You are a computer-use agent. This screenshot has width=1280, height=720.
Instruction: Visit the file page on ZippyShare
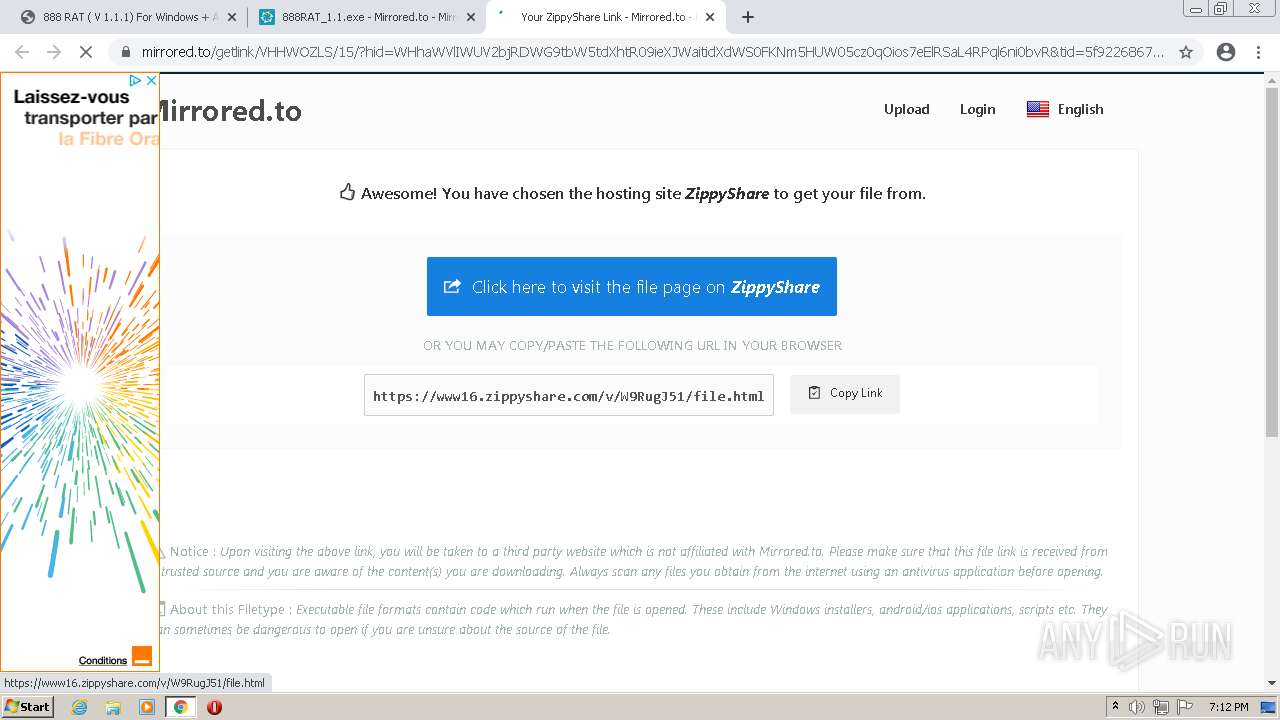click(x=632, y=286)
